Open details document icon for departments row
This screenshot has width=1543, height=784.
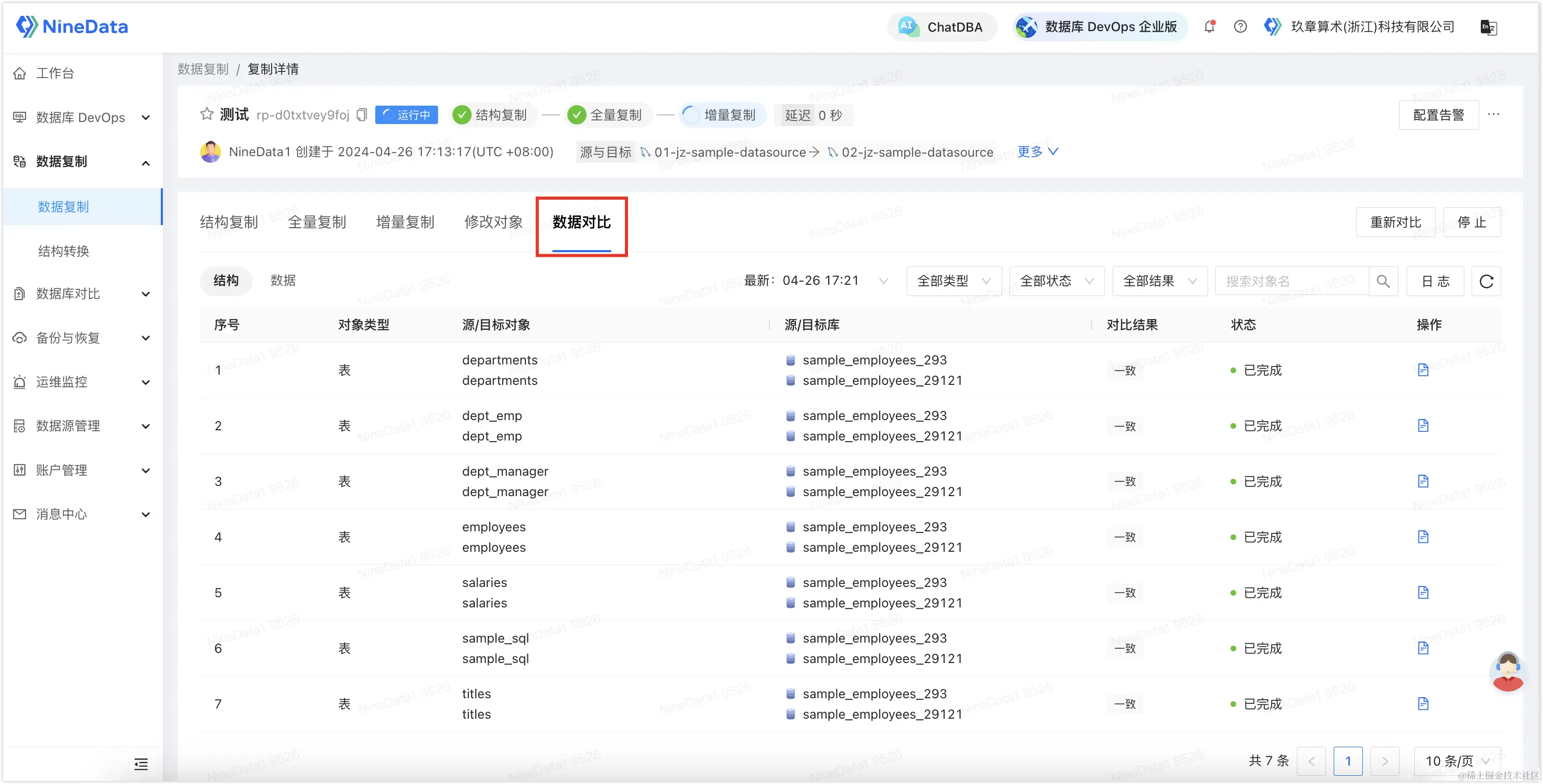[x=1423, y=370]
